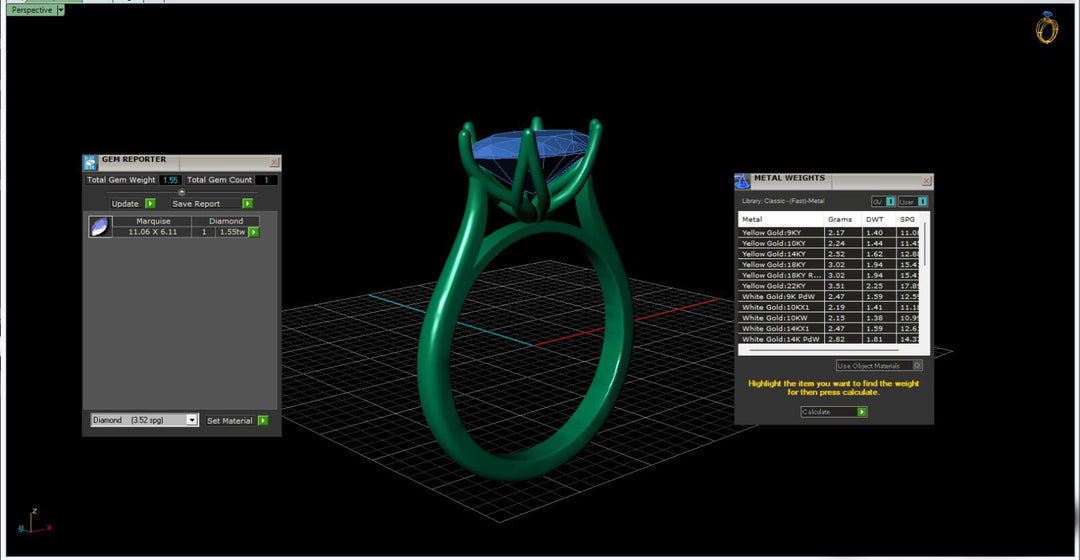Click green arrow next to 1.55tw

254,232
